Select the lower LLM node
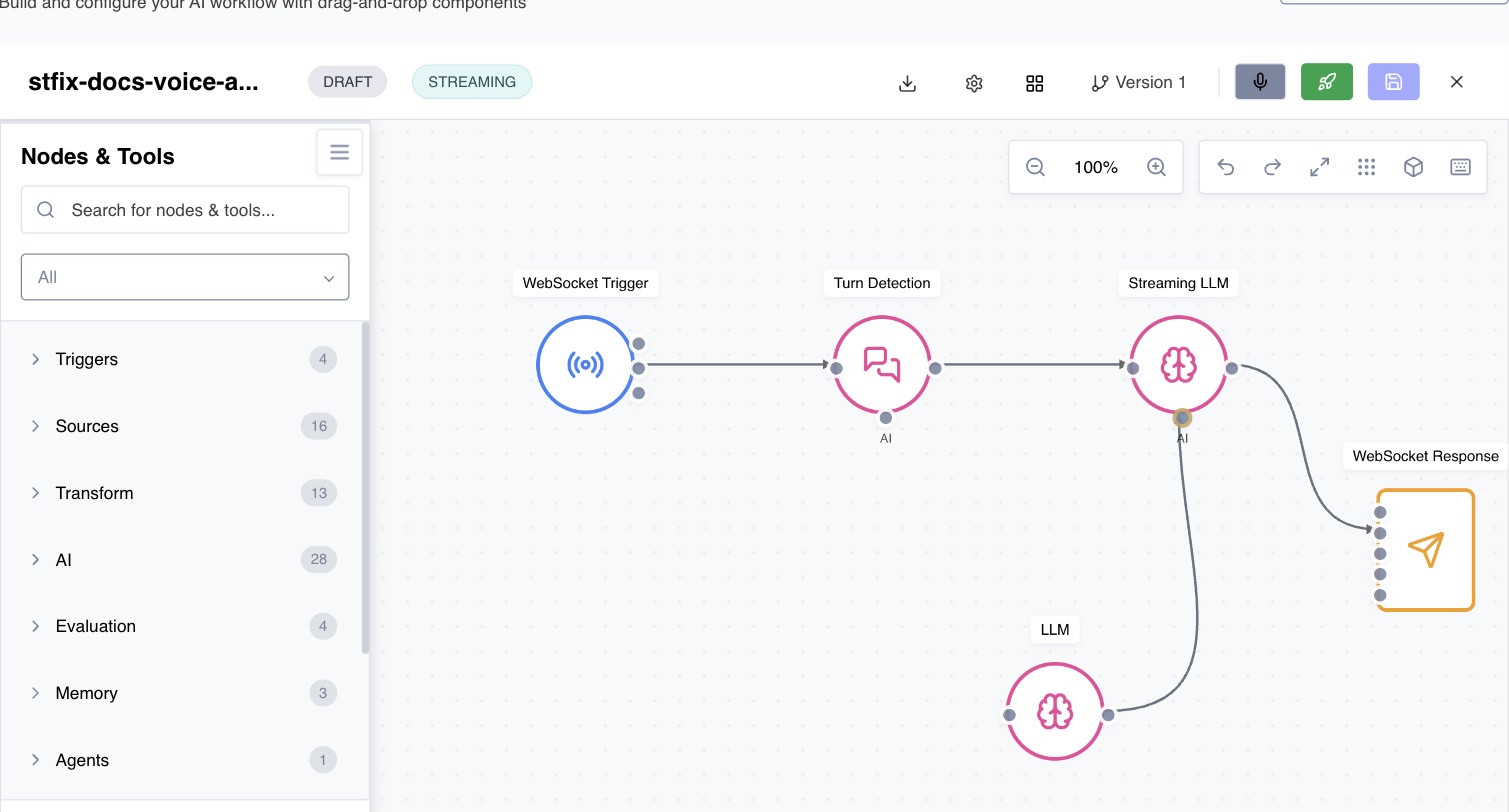Image resolution: width=1509 pixels, height=812 pixels. point(1055,711)
